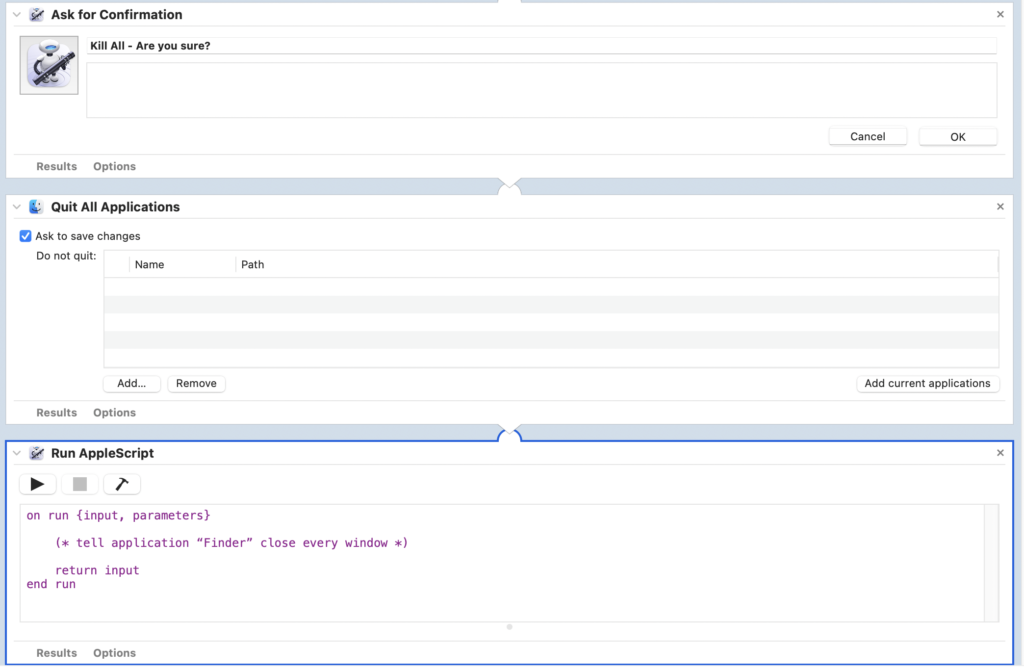Collapse the Ask for Confirmation action

coord(17,15)
